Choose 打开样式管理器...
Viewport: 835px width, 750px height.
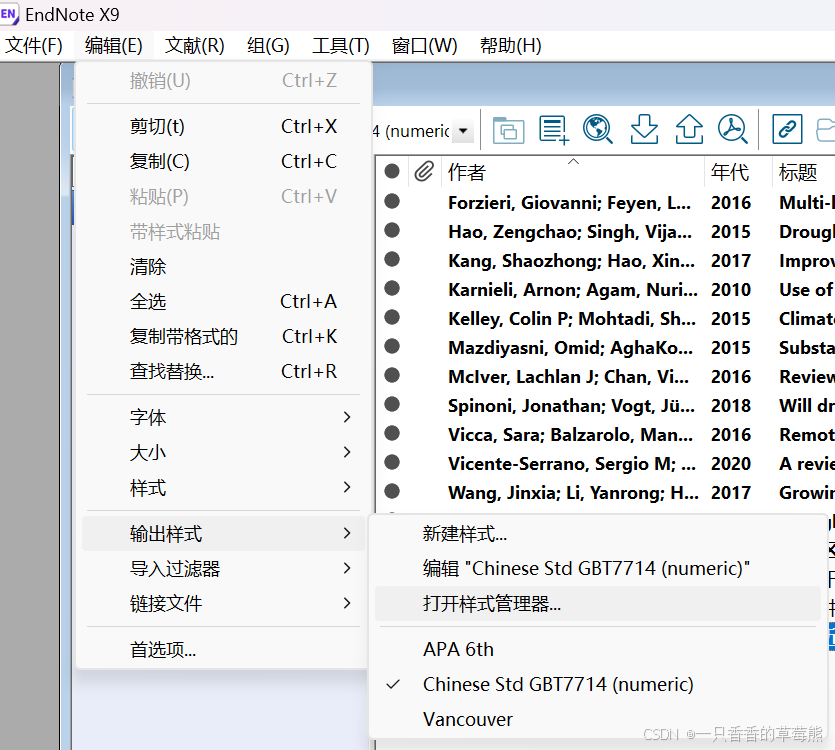[x=597, y=604]
